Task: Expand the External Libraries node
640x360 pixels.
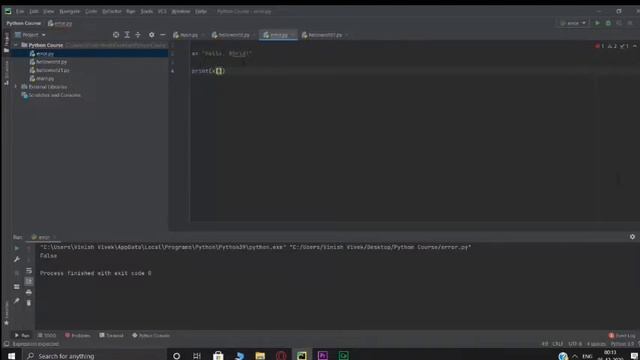Action: tap(16, 87)
